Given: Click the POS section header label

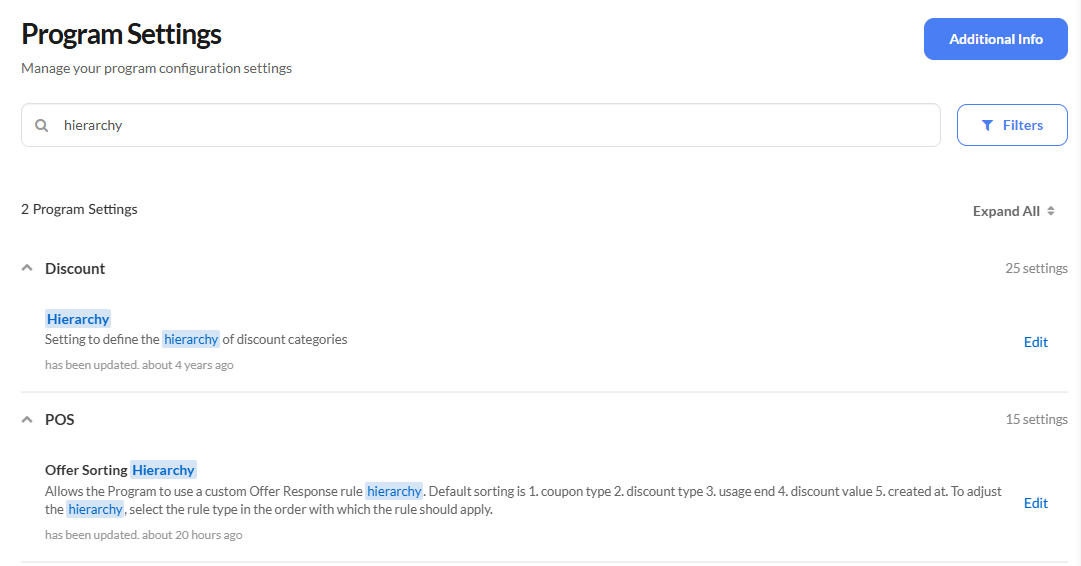Looking at the screenshot, I should (60, 419).
